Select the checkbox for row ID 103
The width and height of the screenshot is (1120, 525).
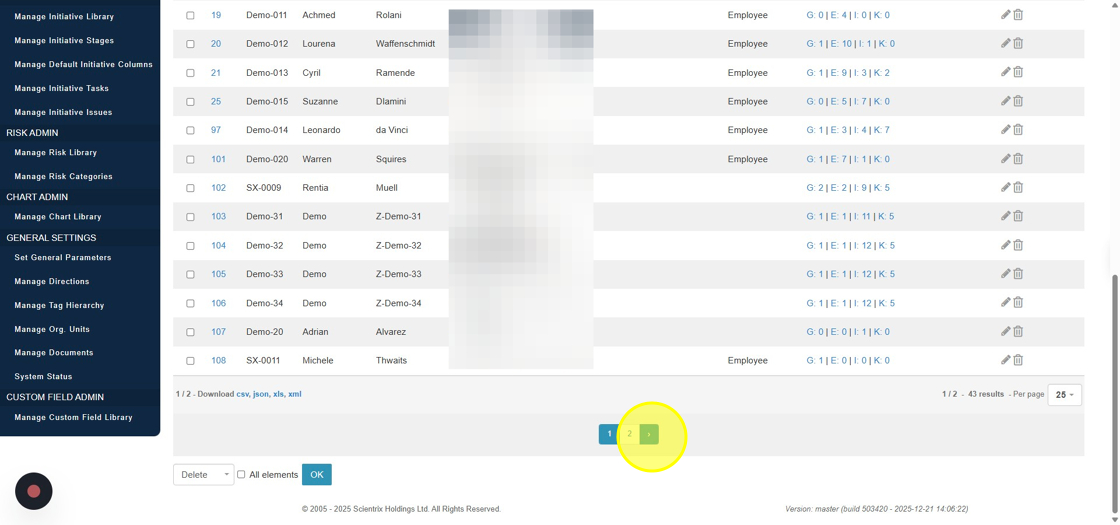(190, 217)
